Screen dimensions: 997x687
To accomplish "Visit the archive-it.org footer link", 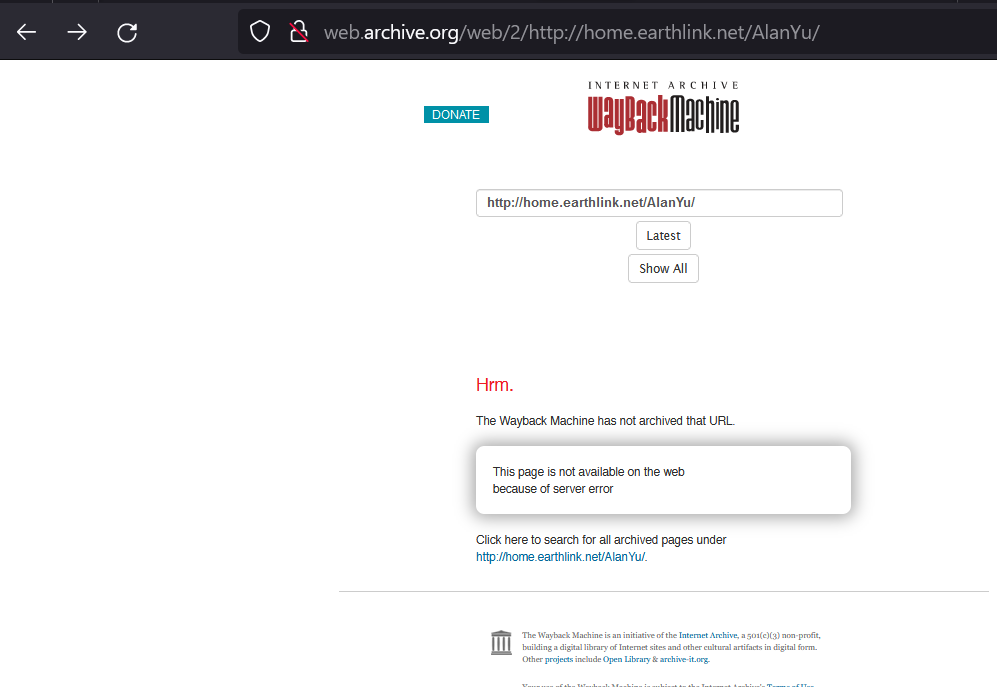I will point(684,659).
